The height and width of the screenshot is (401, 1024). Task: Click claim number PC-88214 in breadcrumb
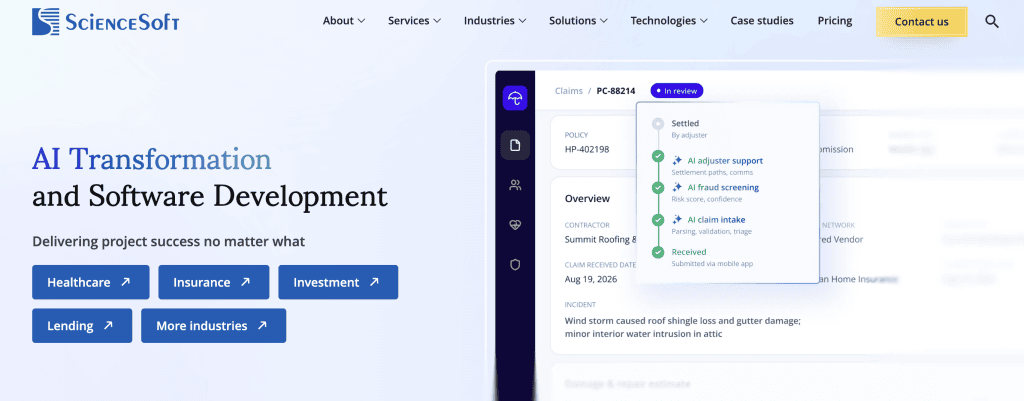tap(615, 91)
